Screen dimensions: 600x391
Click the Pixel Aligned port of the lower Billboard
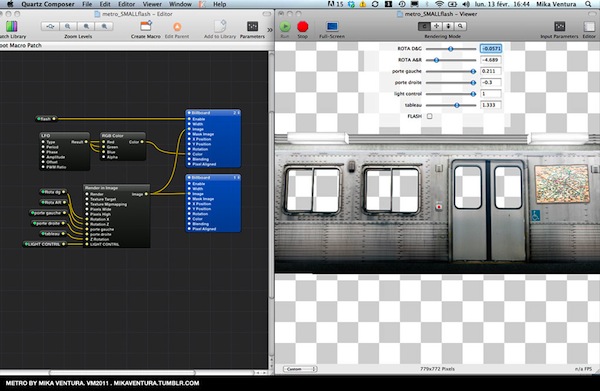tap(189, 229)
